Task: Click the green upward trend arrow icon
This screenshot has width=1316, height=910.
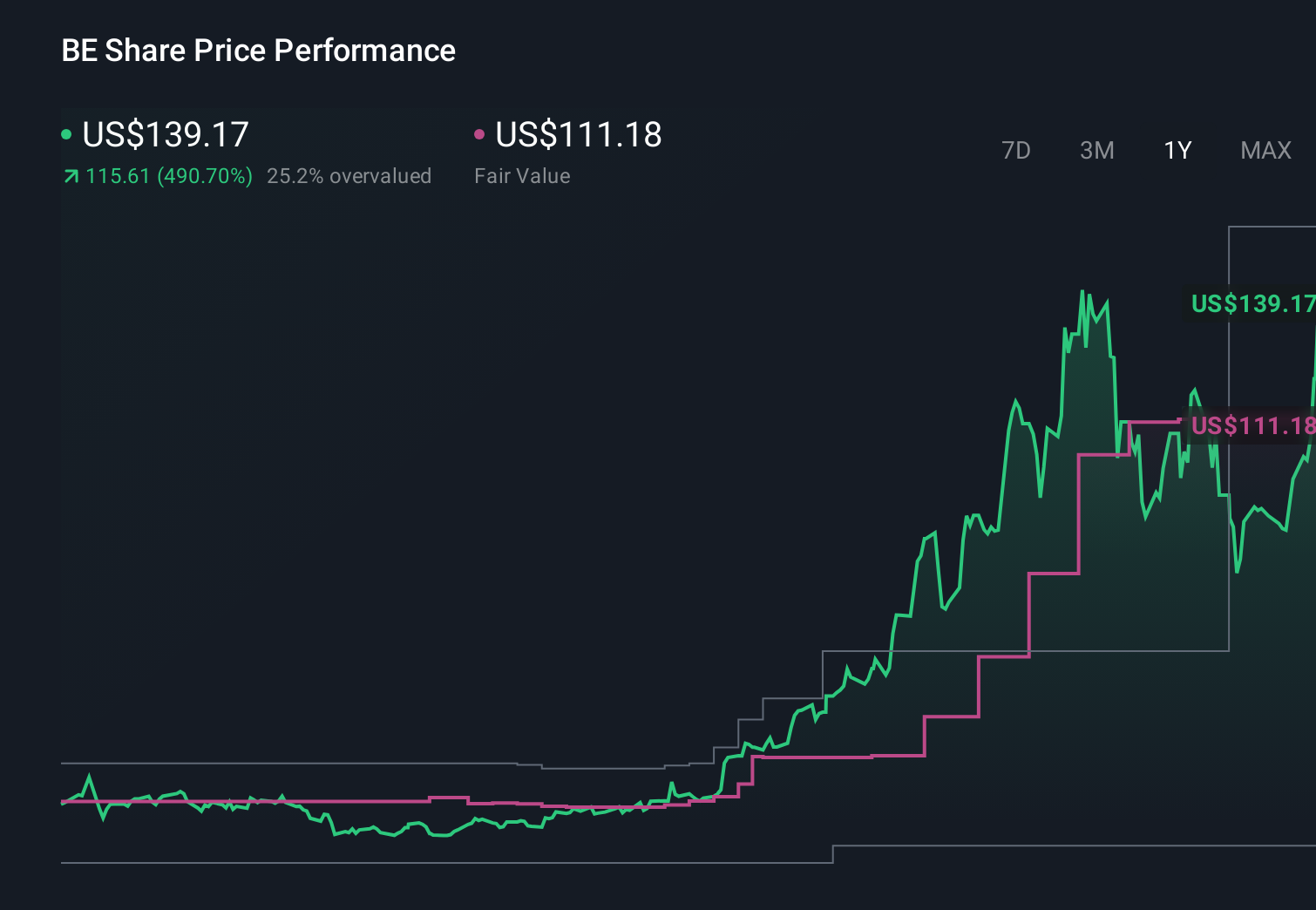Action: [x=71, y=175]
